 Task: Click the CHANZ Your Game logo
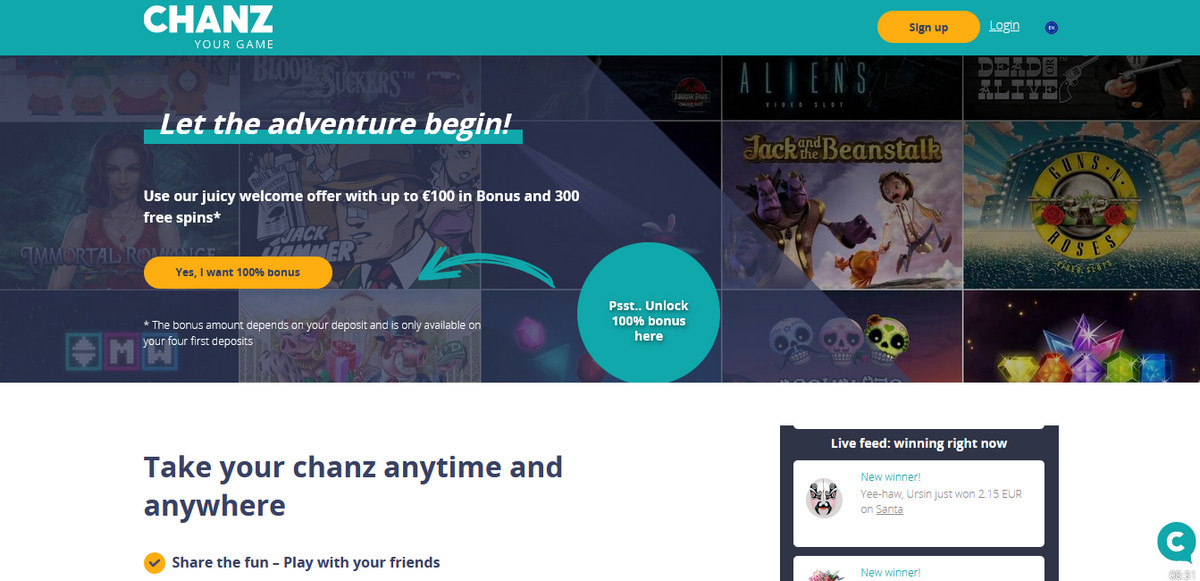point(208,27)
